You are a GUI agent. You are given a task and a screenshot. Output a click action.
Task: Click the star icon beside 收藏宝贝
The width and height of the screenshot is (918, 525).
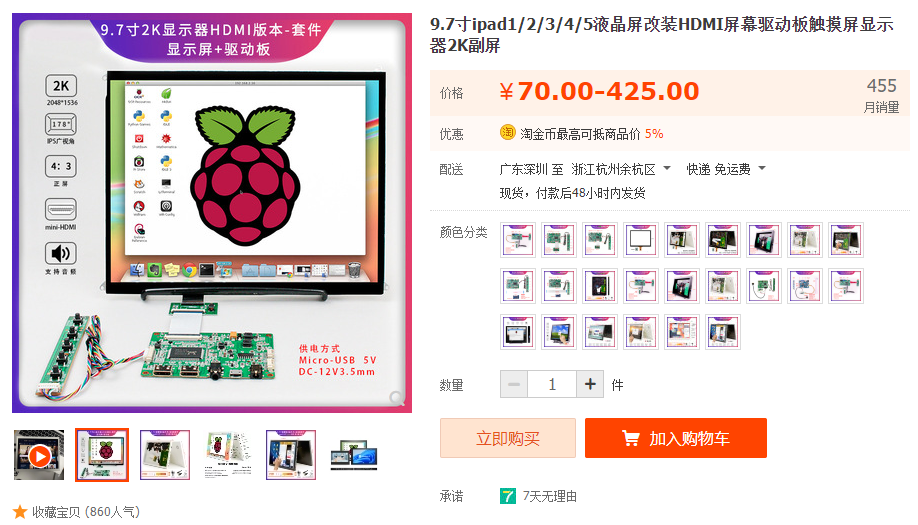[20, 512]
